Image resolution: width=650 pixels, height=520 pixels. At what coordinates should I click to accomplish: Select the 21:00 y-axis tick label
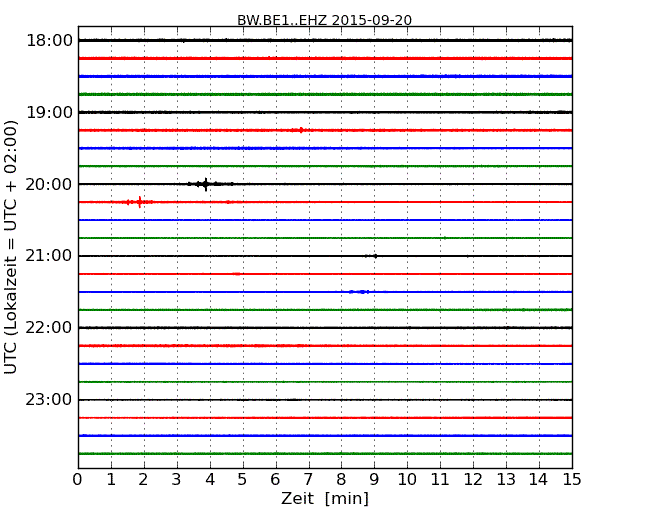(x=49, y=256)
